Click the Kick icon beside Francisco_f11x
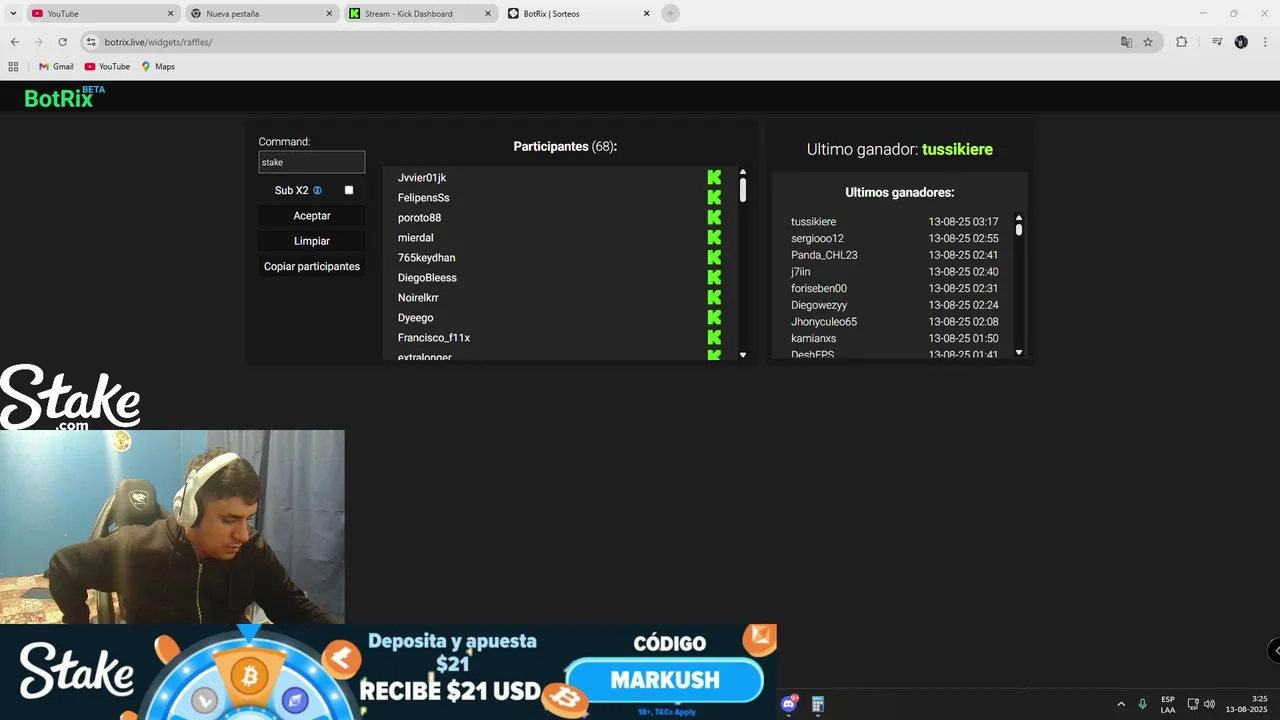The image size is (1280, 720). coord(714,337)
